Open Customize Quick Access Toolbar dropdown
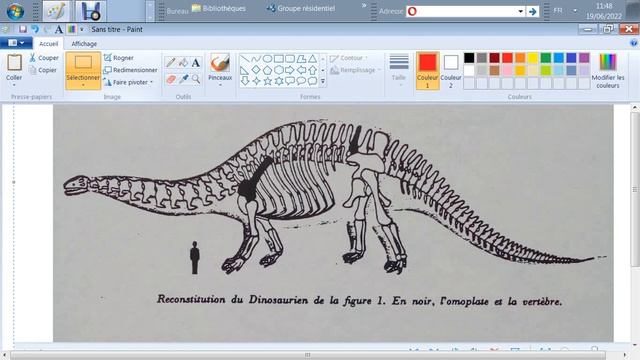Image resolution: width=640 pixels, height=360 pixels. click(82, 29)
